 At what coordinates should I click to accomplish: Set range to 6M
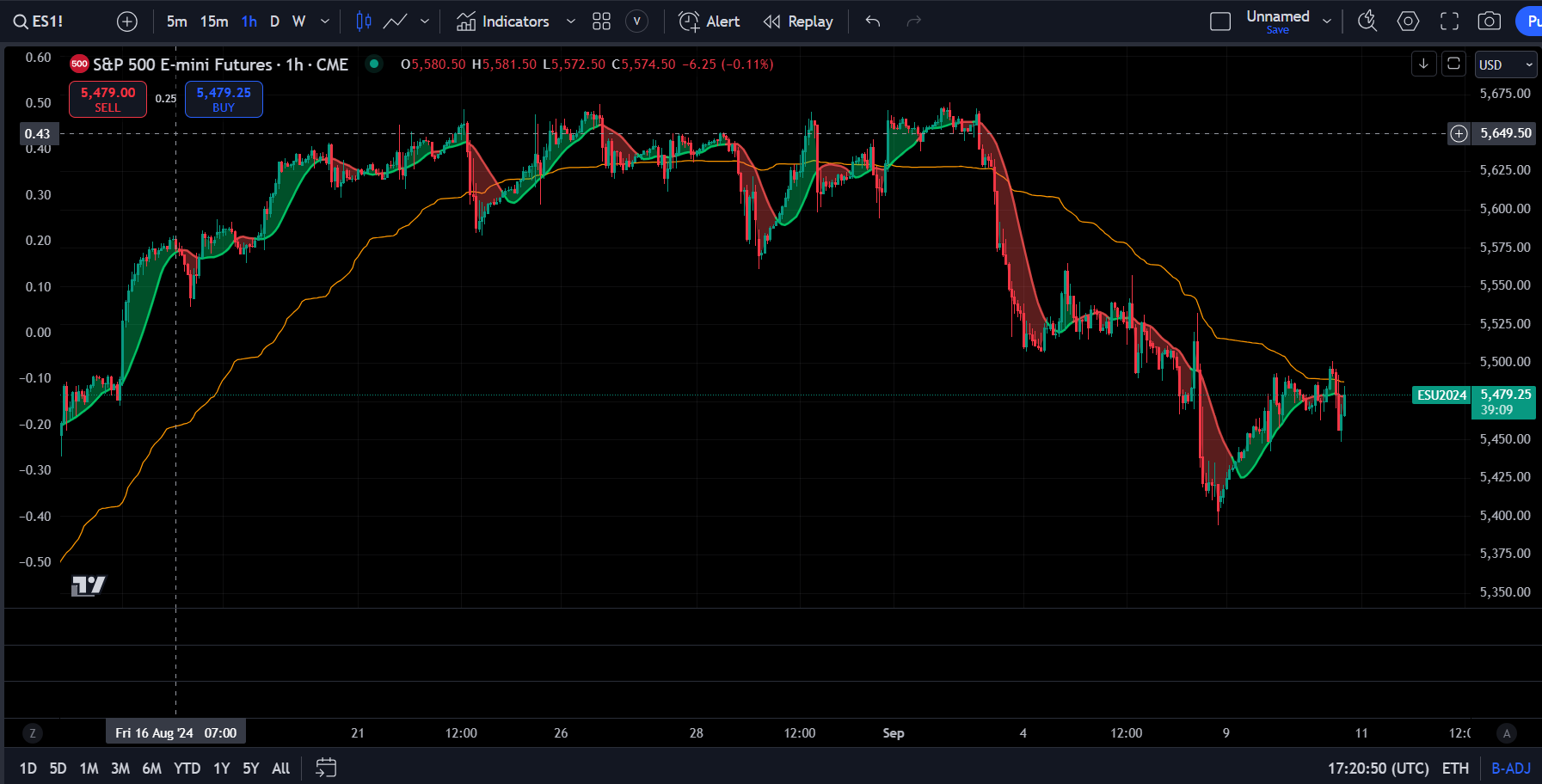151,769
